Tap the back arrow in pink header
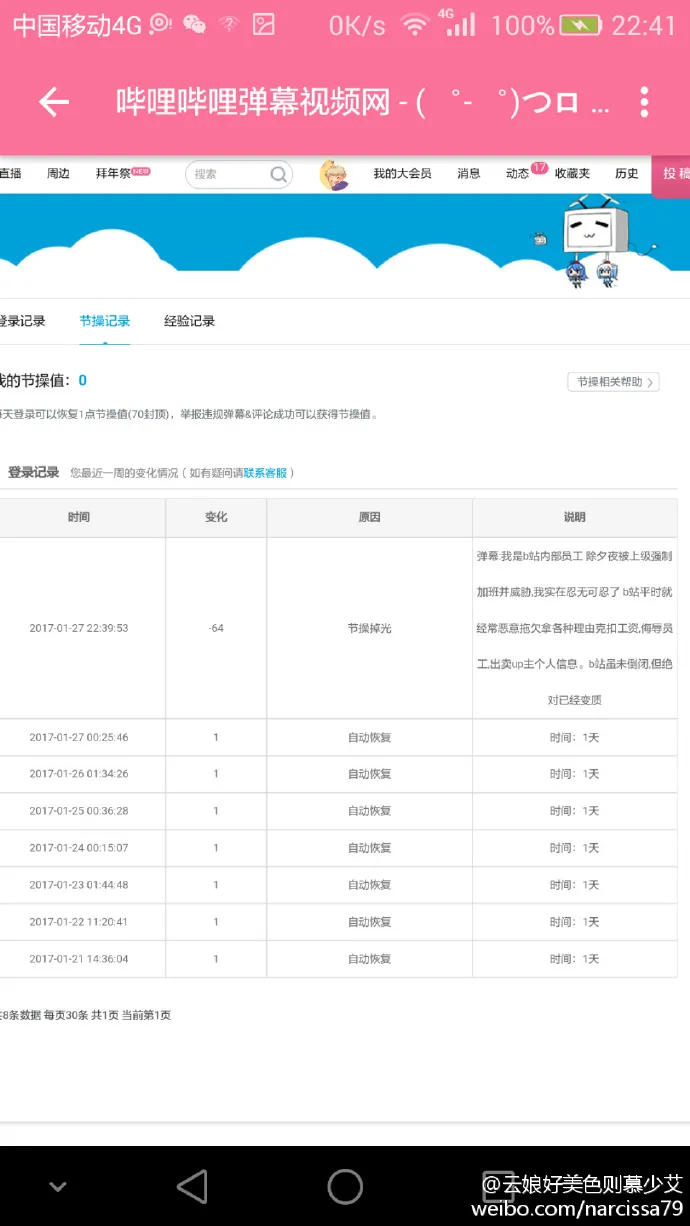690x1226 pixels. tap(54, 102)
